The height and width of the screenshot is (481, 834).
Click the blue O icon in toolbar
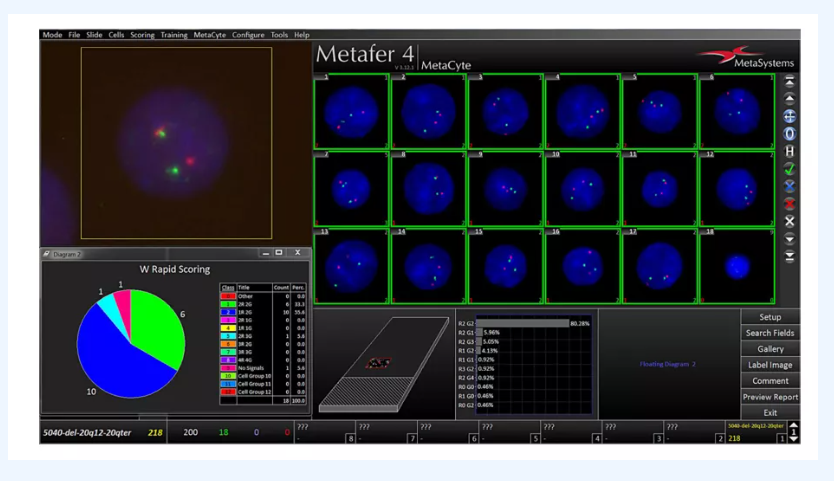point(789,134)
